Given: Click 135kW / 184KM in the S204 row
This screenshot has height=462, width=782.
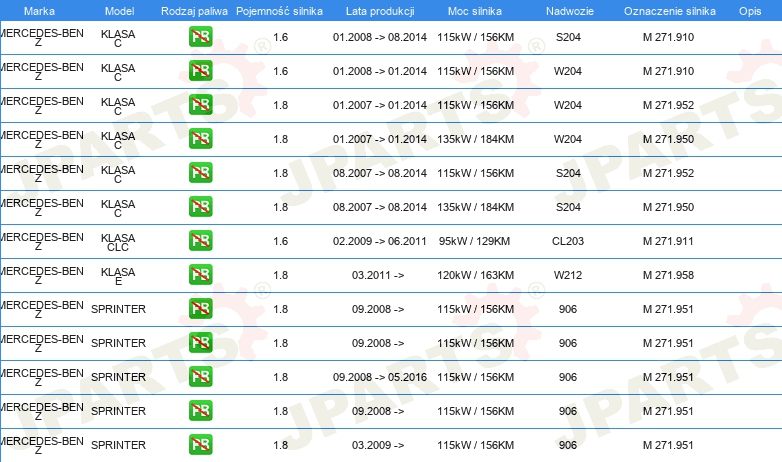Looking at the screenshot, I should pos(475,207).
